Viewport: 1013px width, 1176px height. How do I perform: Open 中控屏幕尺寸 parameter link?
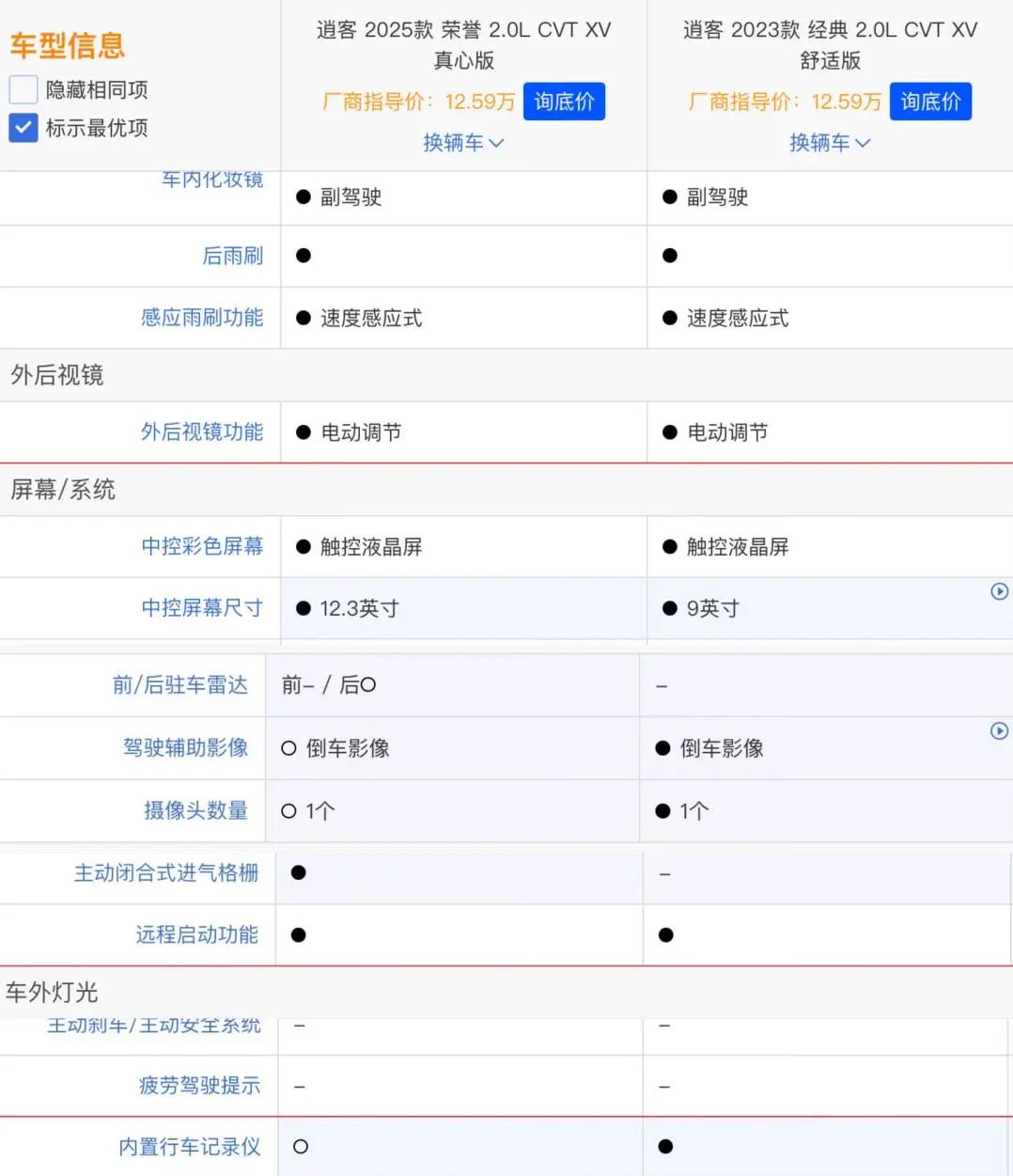point(202,608)
